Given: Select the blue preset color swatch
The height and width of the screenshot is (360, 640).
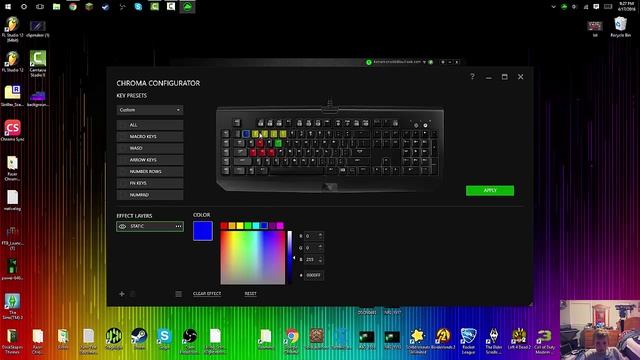Looking at the screenshot, I should tap(264, 226).
